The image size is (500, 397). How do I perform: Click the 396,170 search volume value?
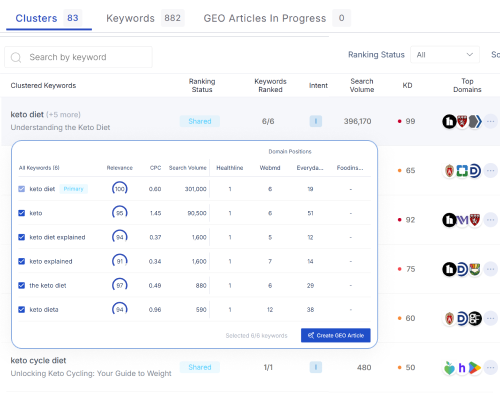(357, 121)
